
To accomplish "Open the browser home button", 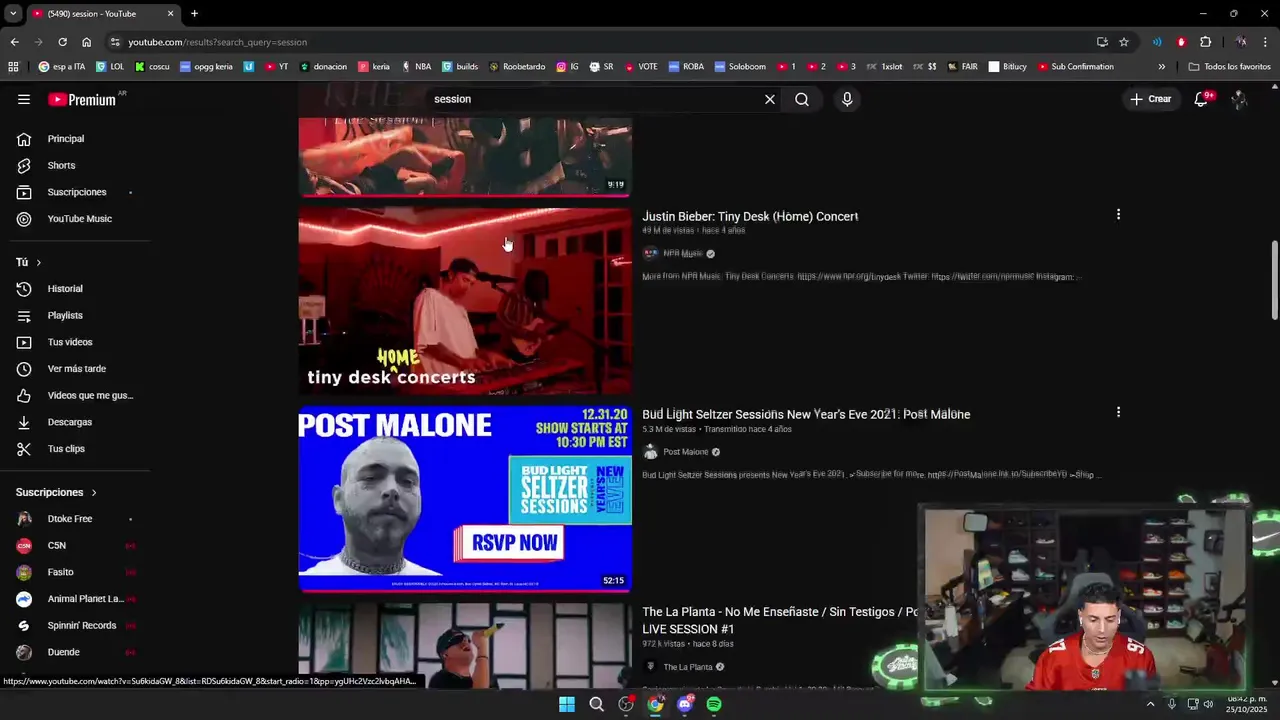I will pyautogui.click(x=86, y=42).
